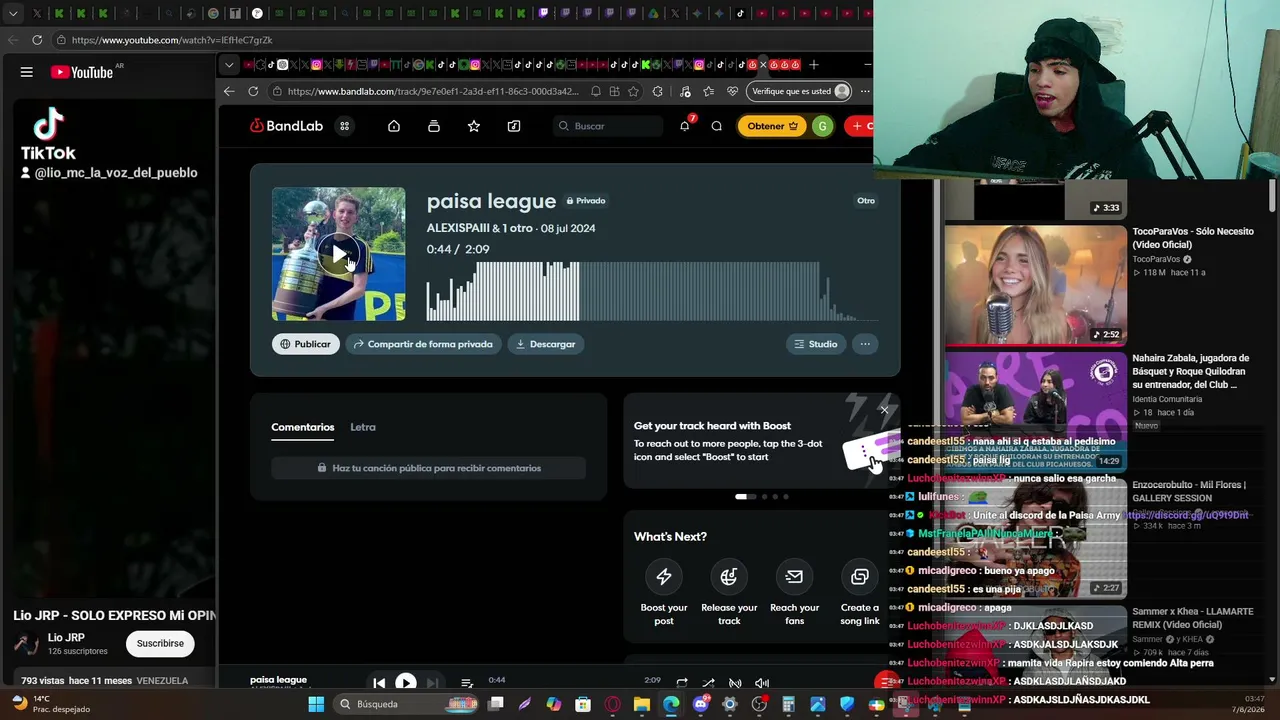
Task: Open the BandLab home feed icon
Action: coord(394,126)
